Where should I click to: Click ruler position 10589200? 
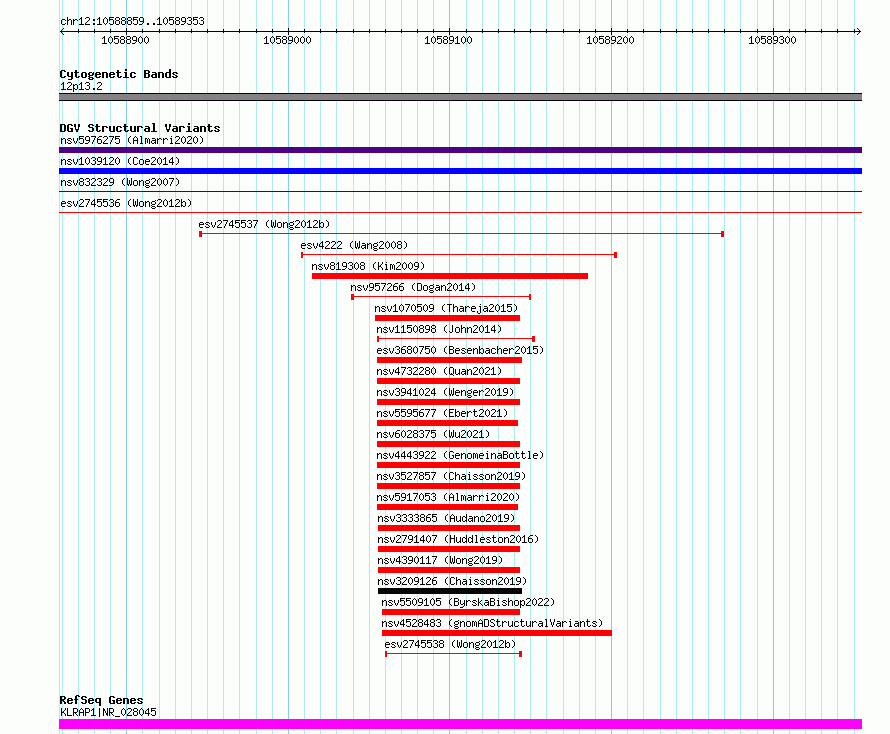pyautogui.click(x=610, y=40)
